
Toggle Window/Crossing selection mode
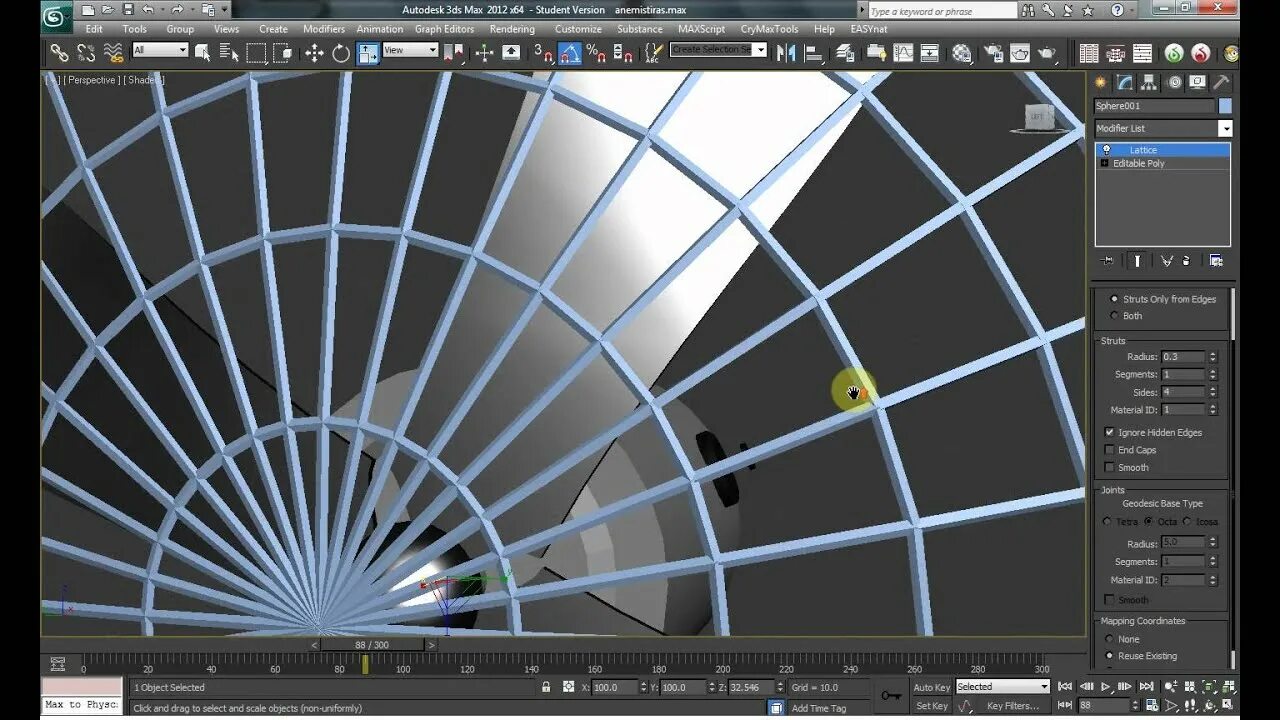click(283, 53)
